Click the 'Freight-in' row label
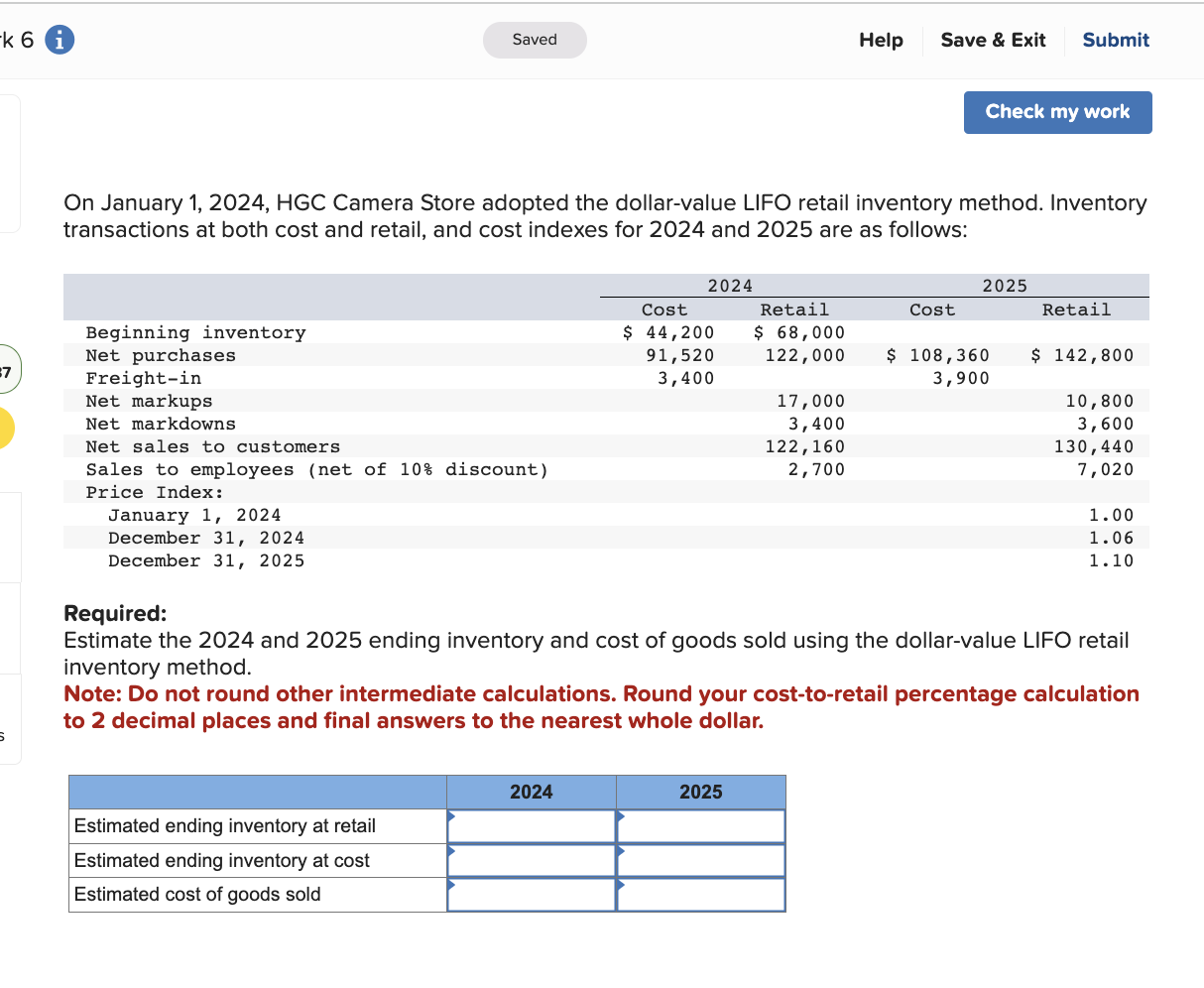This screenshot has width=1204, height=988. [144, 378]
